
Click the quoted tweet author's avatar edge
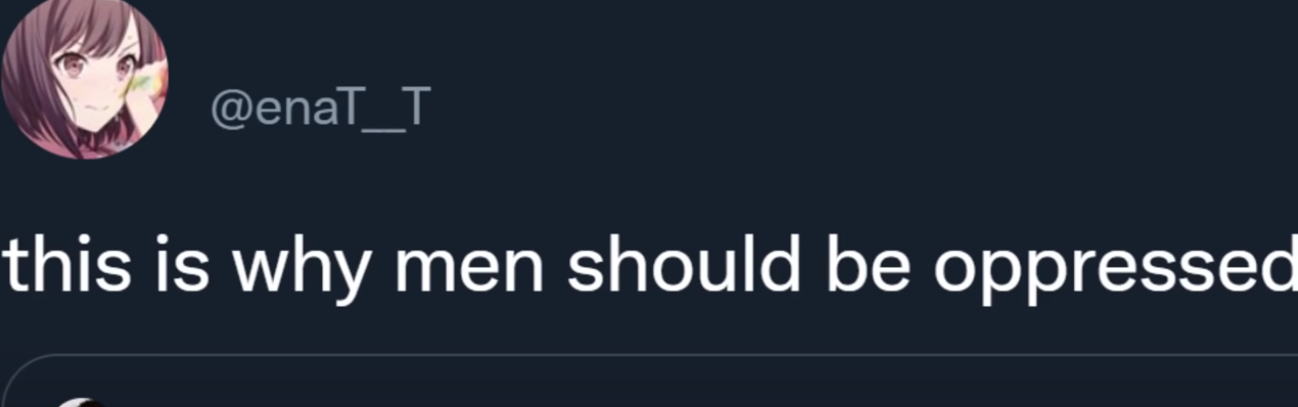pyautogui.click(x=79, y=402)
